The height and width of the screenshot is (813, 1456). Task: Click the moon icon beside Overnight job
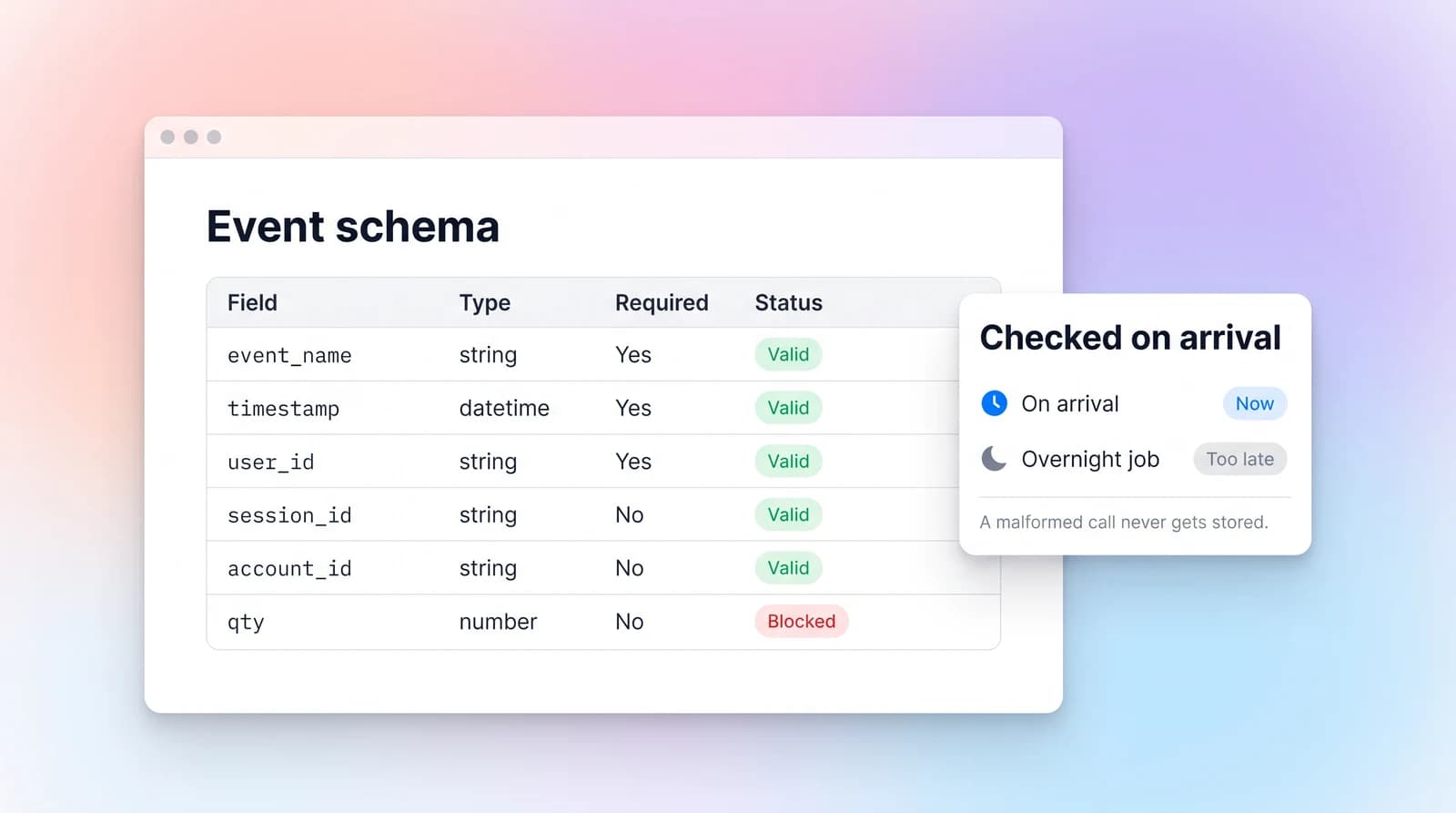coord(994,459)
